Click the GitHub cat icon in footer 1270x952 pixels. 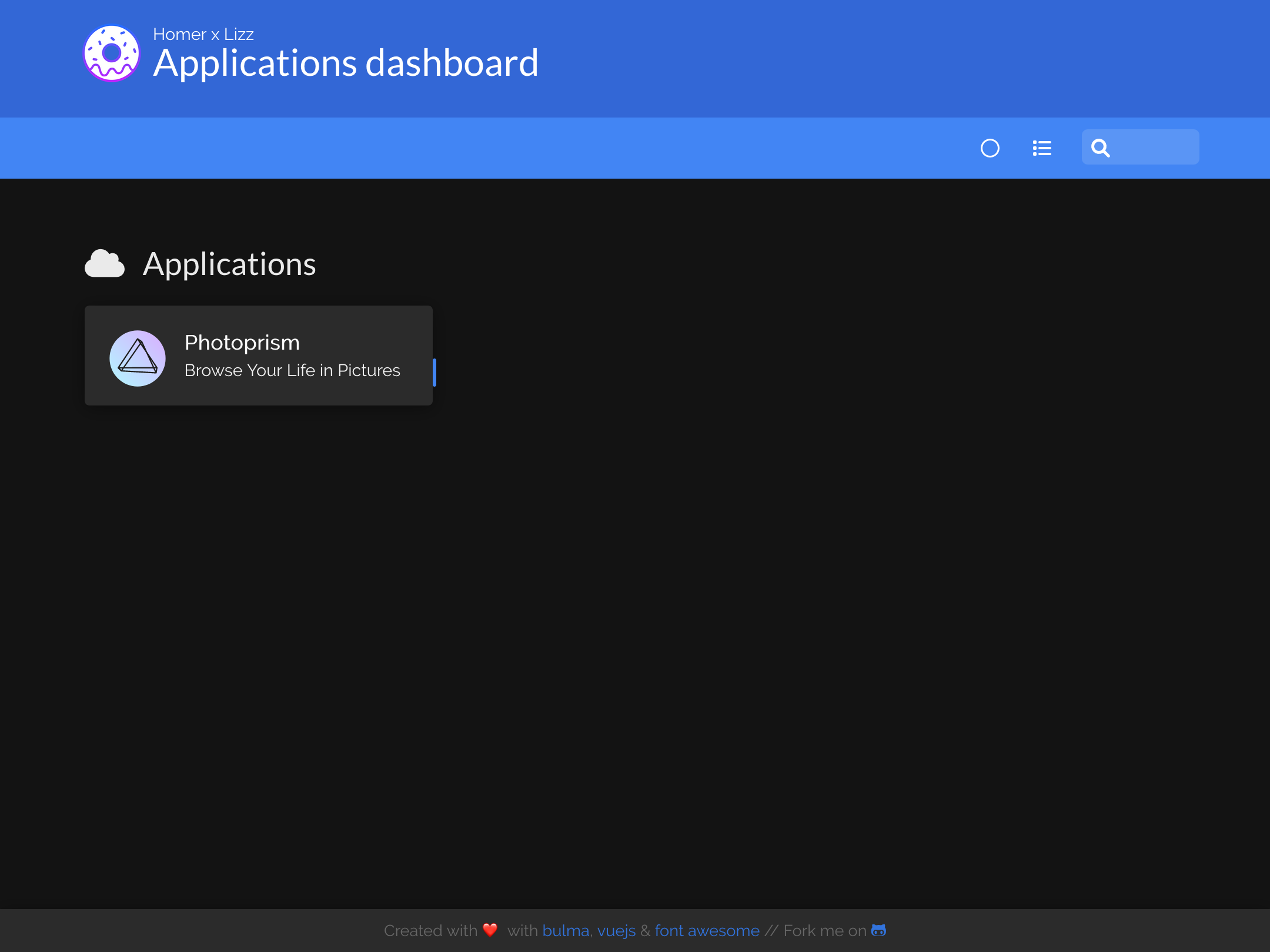(x=878, y=930)
